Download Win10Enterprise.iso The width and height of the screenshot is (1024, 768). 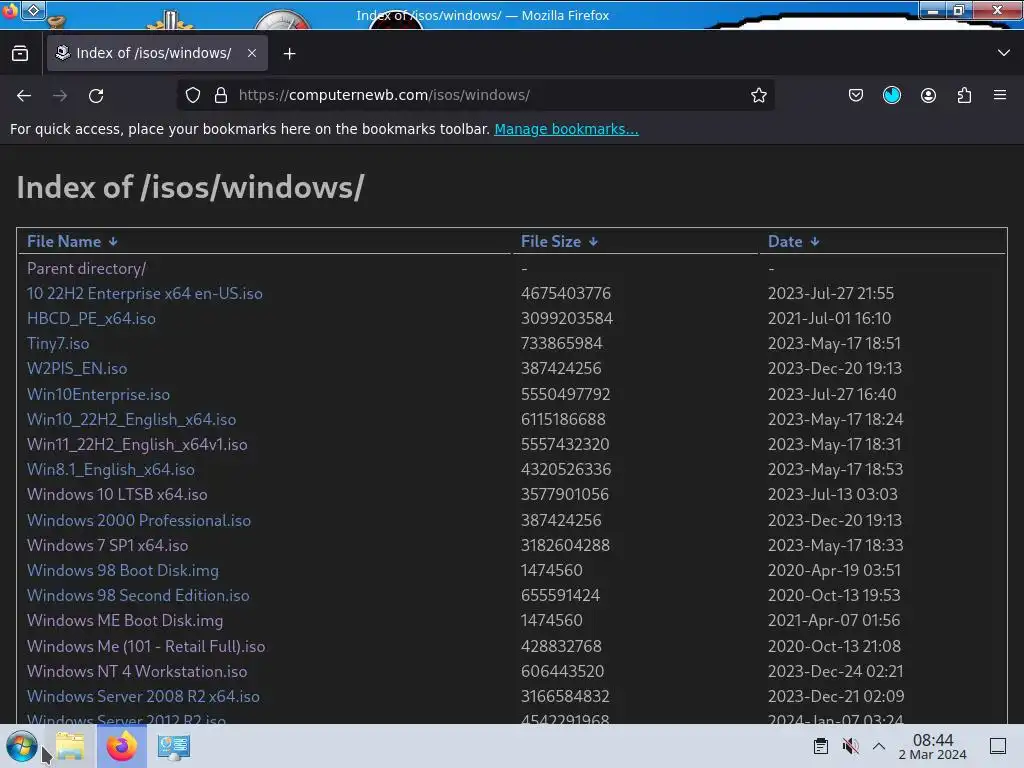[98, 394]
